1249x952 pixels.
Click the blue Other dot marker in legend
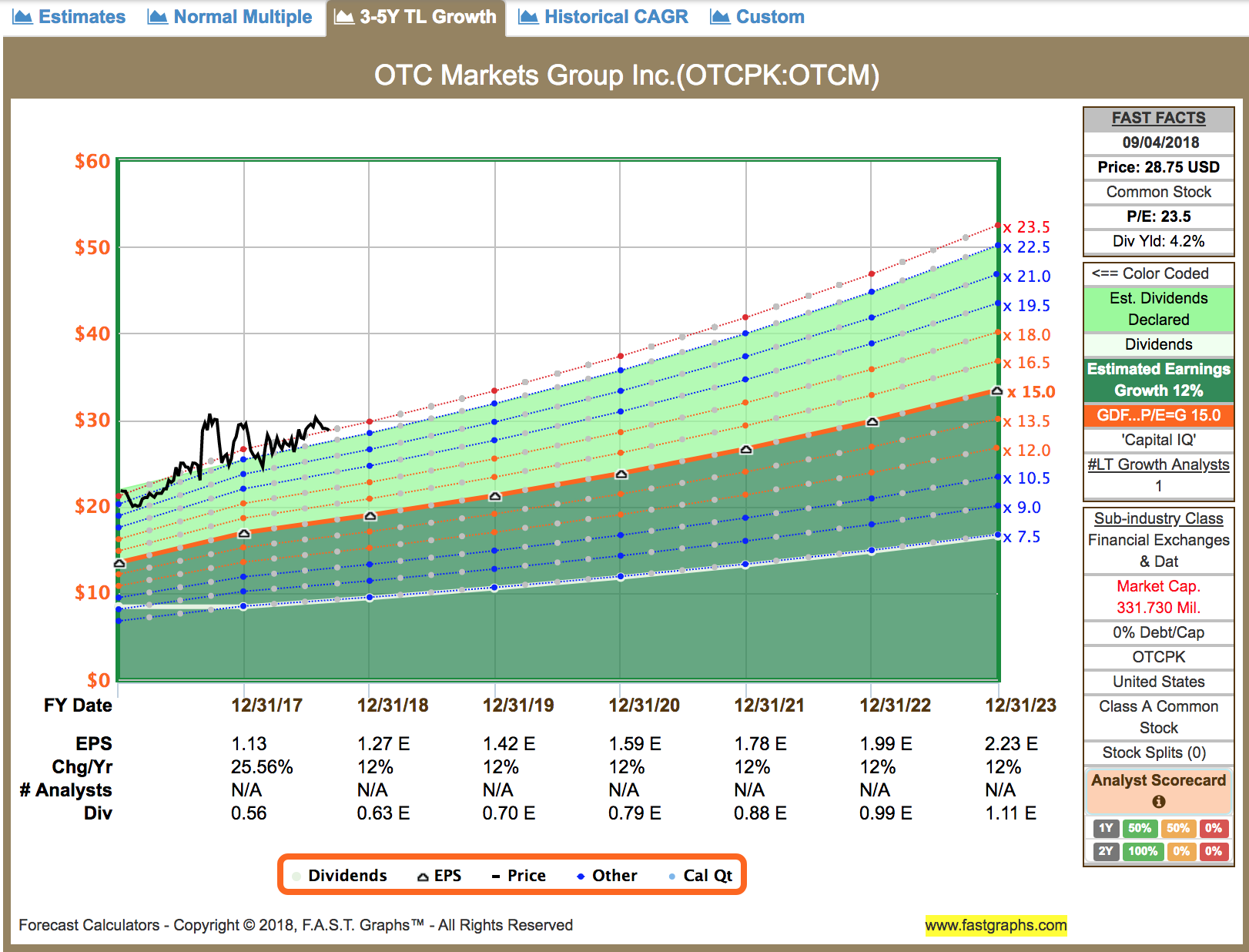581,875
